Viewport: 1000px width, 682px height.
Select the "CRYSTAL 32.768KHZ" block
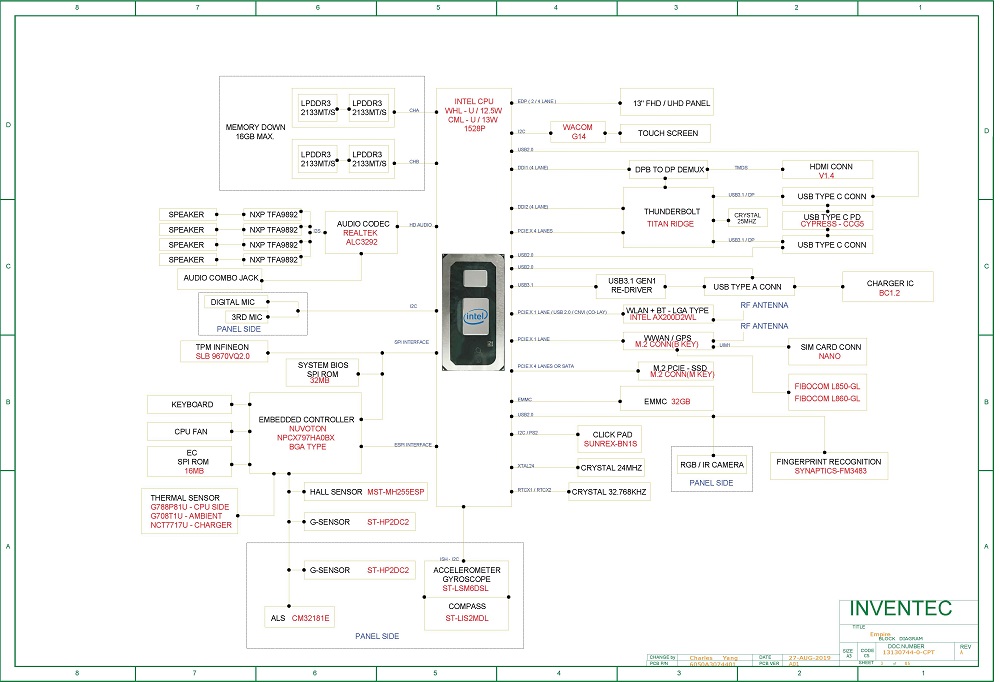(x=609, y=492)
